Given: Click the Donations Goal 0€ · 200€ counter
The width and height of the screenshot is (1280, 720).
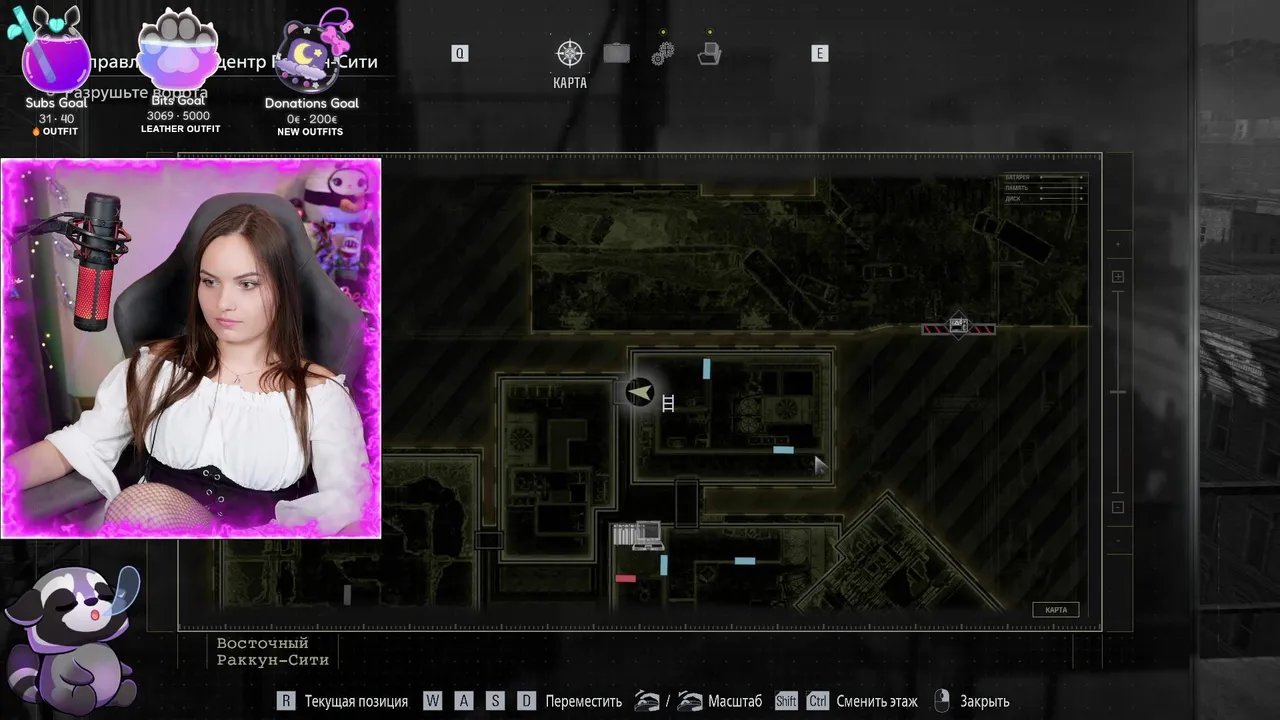Looking at the screenshot, I should (x=312, y=119).
